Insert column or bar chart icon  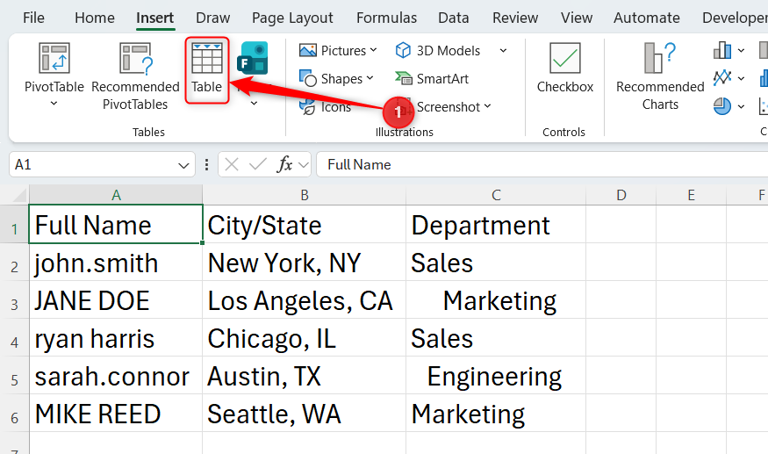[722, 50]
